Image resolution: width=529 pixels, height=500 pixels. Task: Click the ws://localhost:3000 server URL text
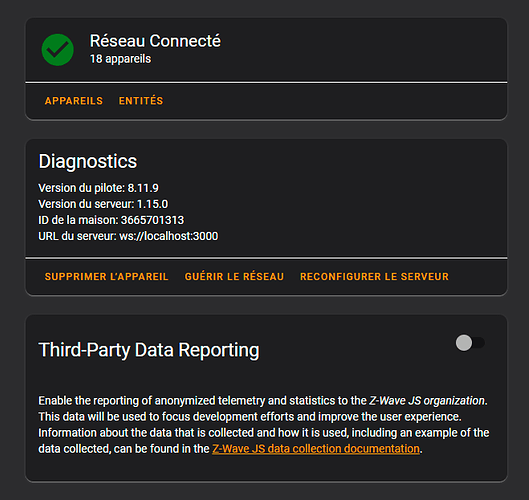coord(169,236)
